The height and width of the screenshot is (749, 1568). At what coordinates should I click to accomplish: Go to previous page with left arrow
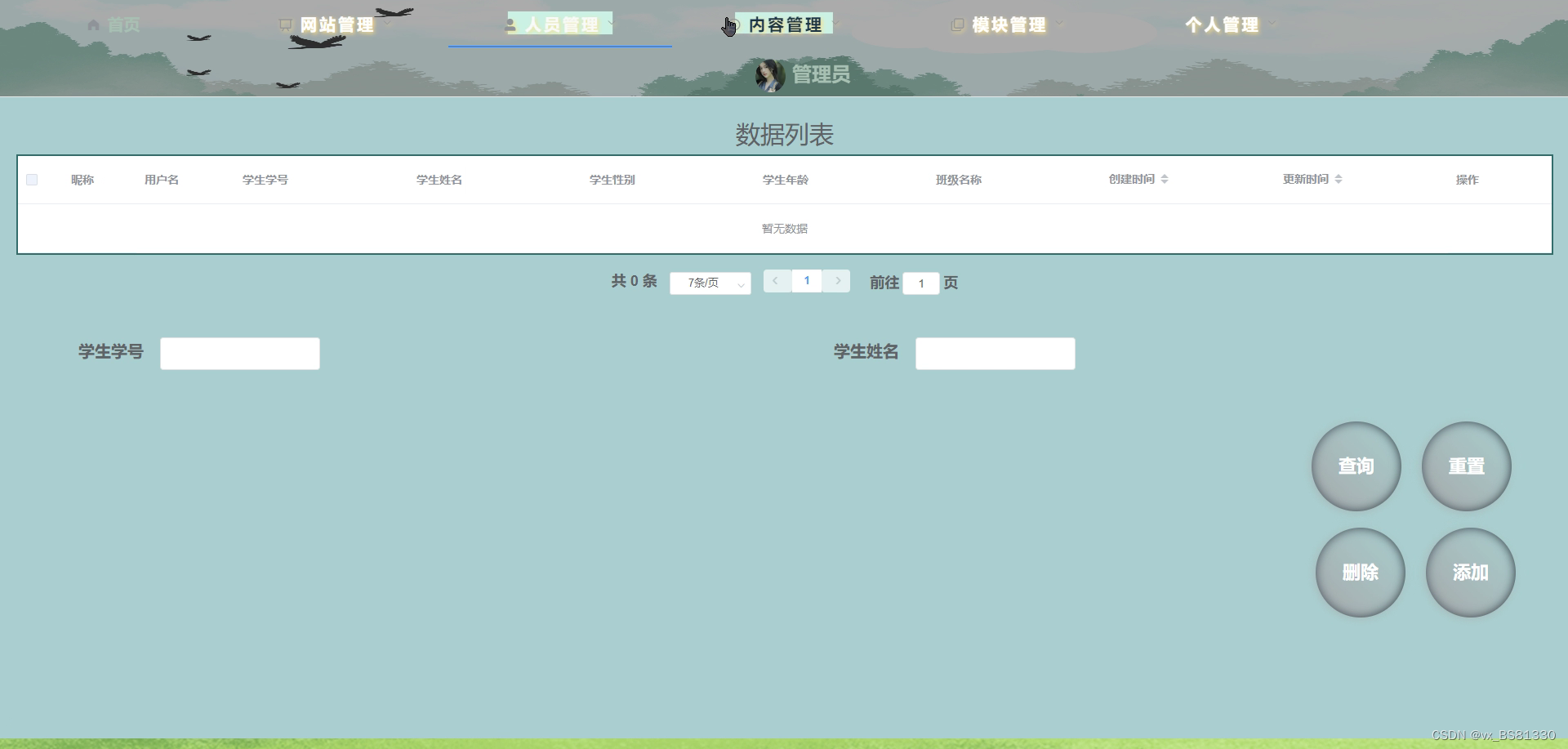pos(776,281)
